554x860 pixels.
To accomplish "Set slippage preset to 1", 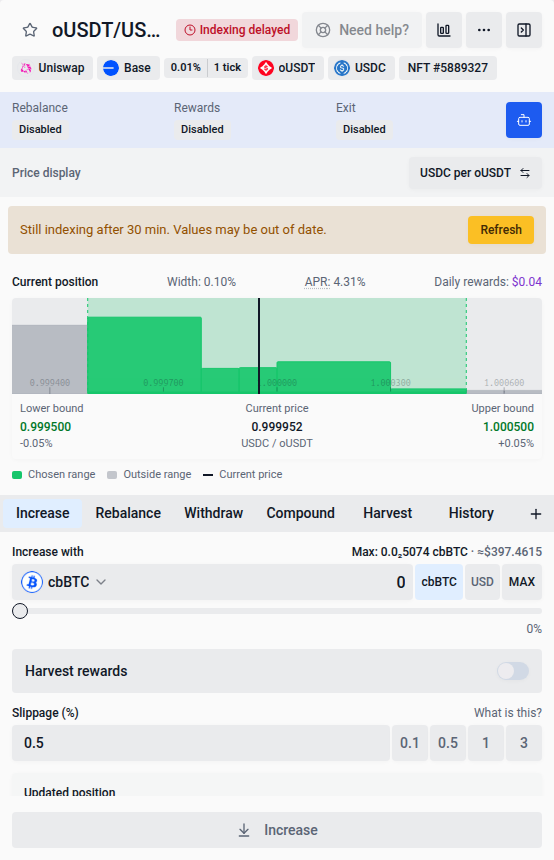I will (x=485, y=743).
